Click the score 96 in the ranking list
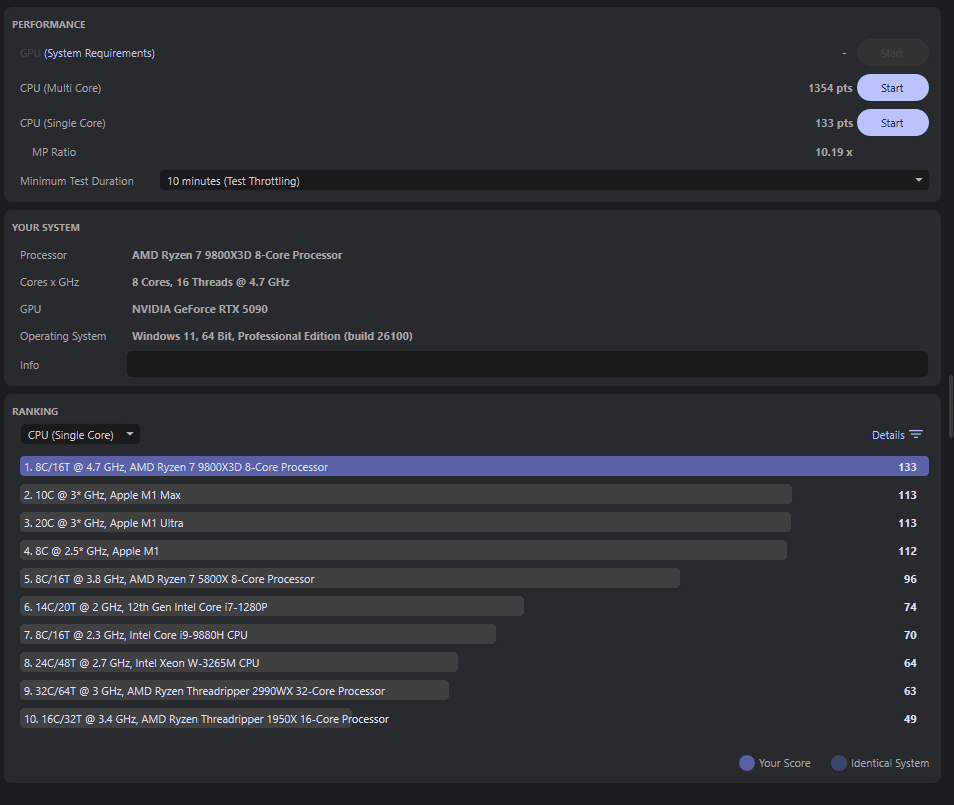Viewport: 954px width, 805px height. (910, 579)
